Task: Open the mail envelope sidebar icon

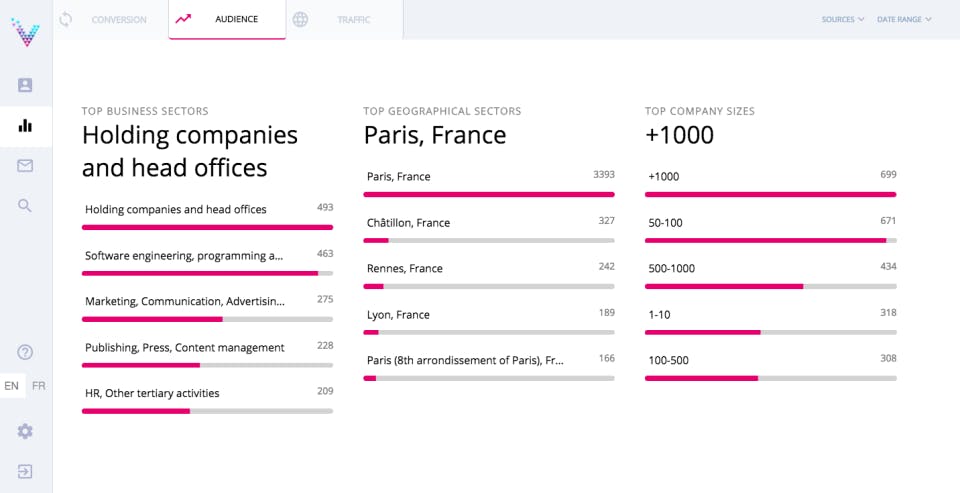Action: pyautogui.click(x=25, y=165)
